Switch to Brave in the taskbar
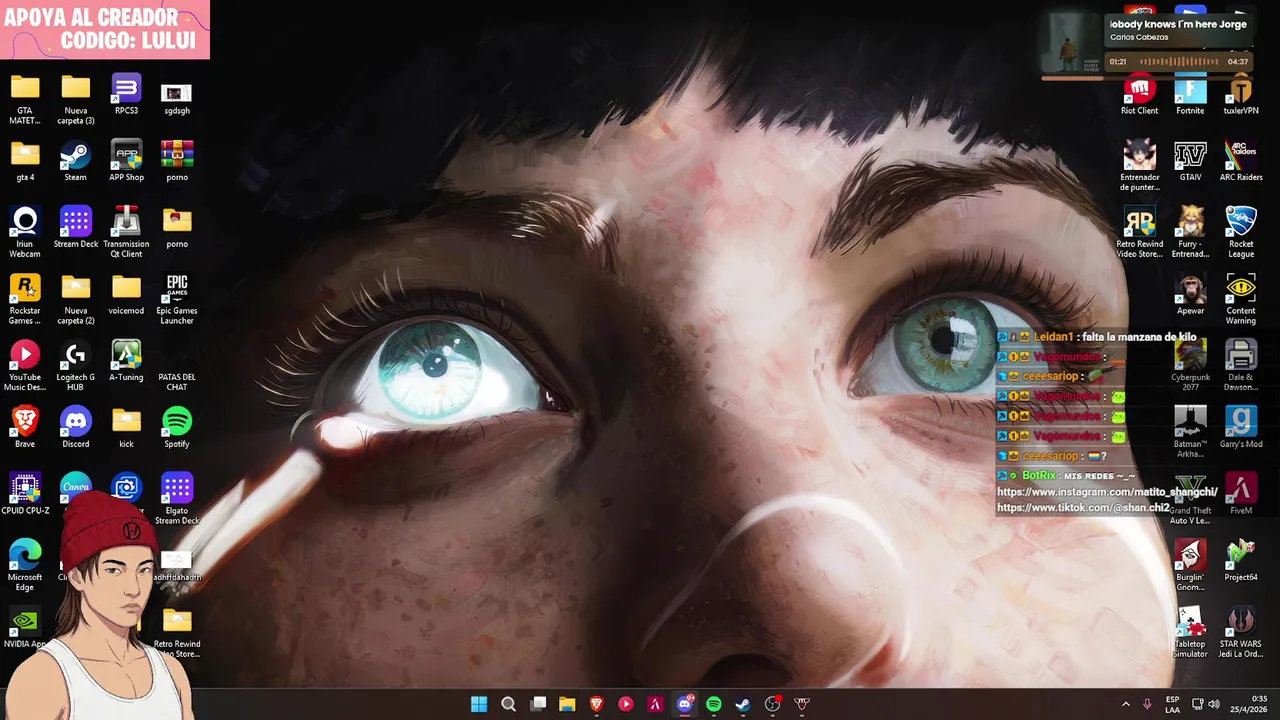Screen dimensions: 1280x720 click(596, 704)
